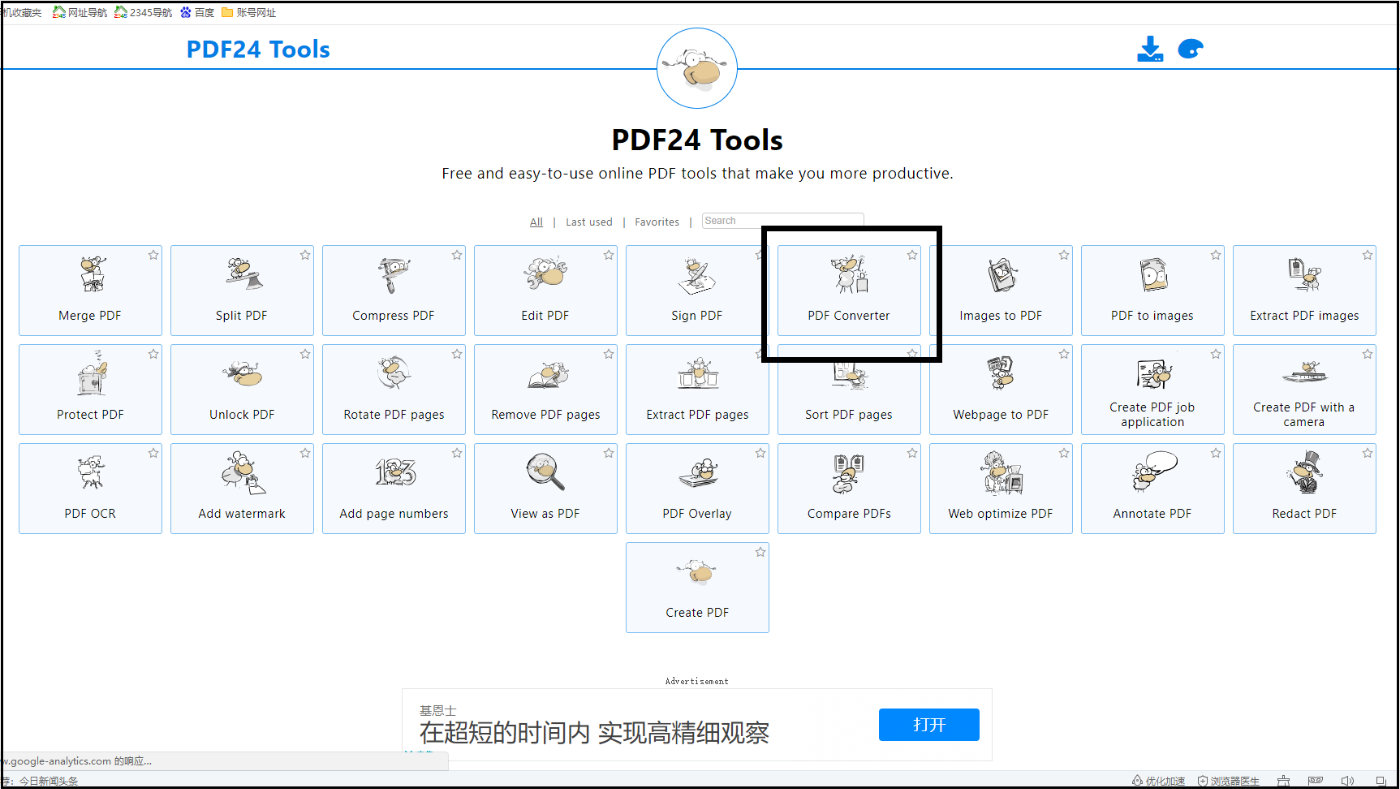
Task: Open Create PDF with a camera tool
Action: [1305, 389]
